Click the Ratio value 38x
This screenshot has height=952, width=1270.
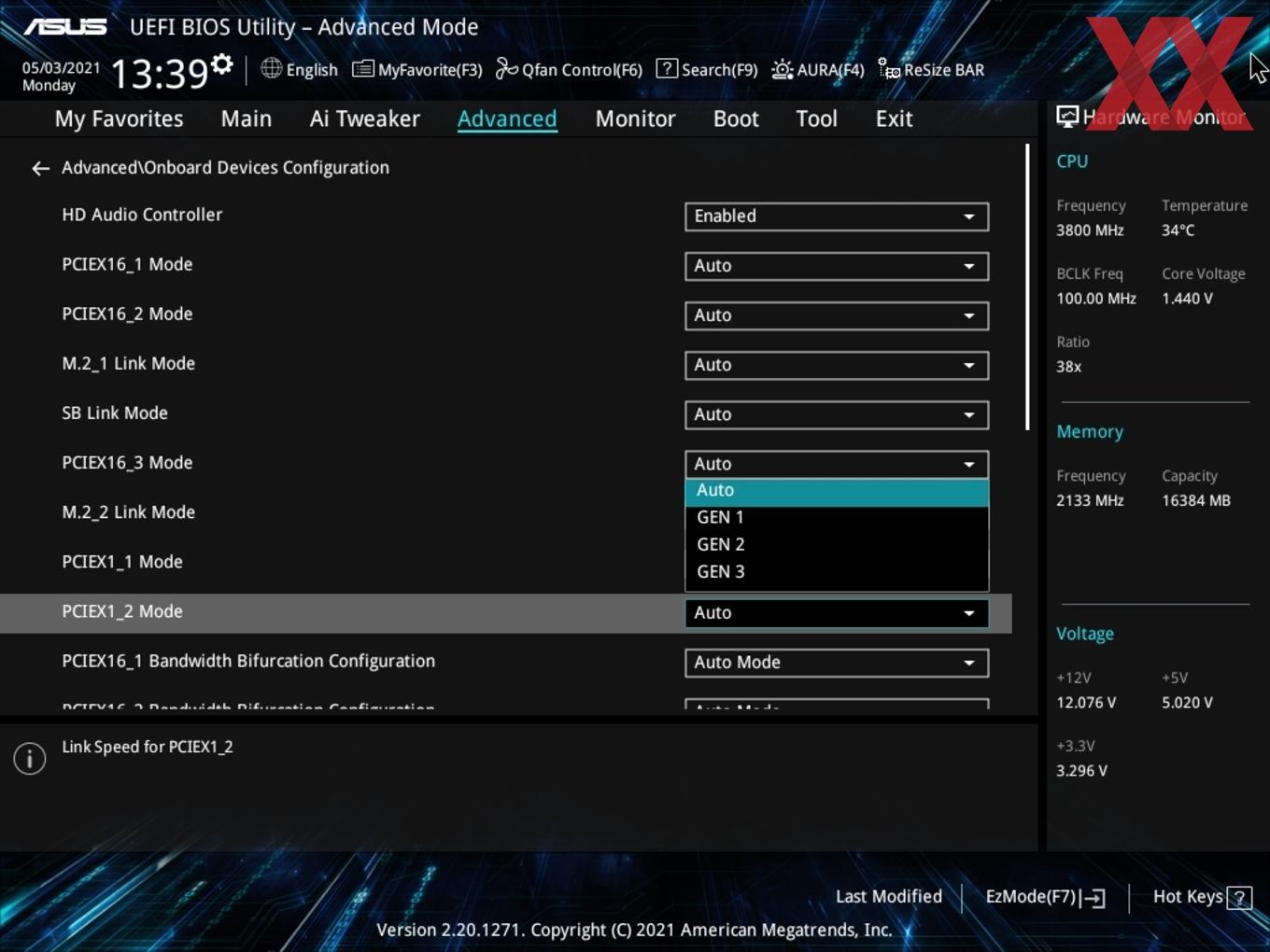pos(1068,367)
